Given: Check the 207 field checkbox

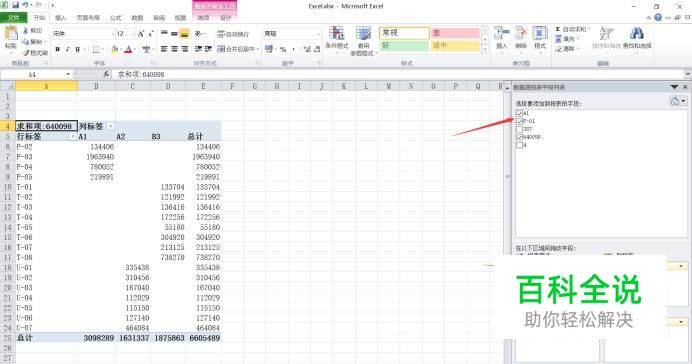Looking at the screenshot, I should pyautogui.click(x=519, y=129).
